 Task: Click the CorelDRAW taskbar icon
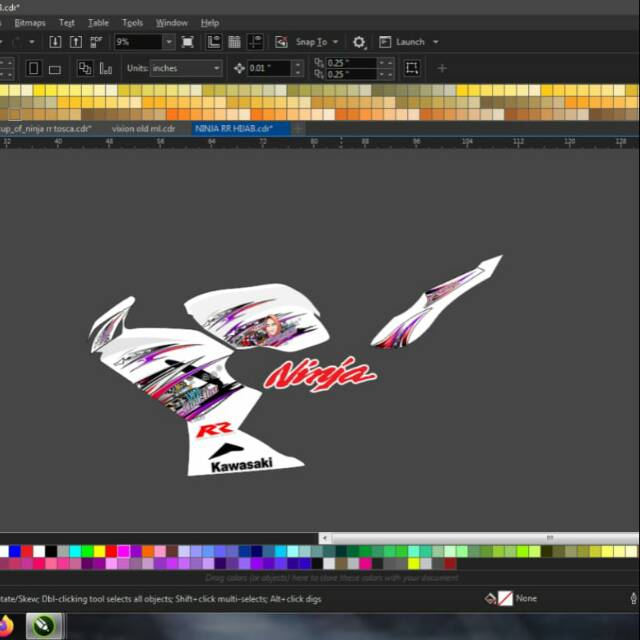(x=44, y=626)
